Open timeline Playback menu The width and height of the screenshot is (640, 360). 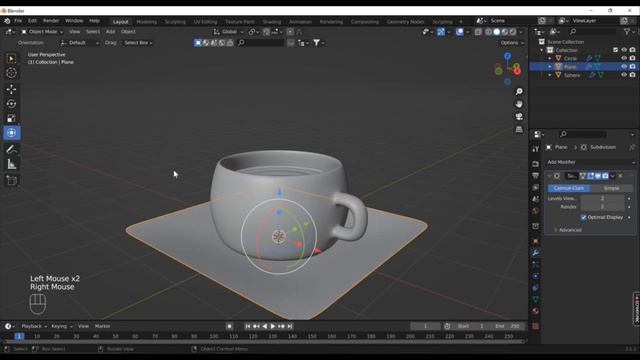click(33, 326)
